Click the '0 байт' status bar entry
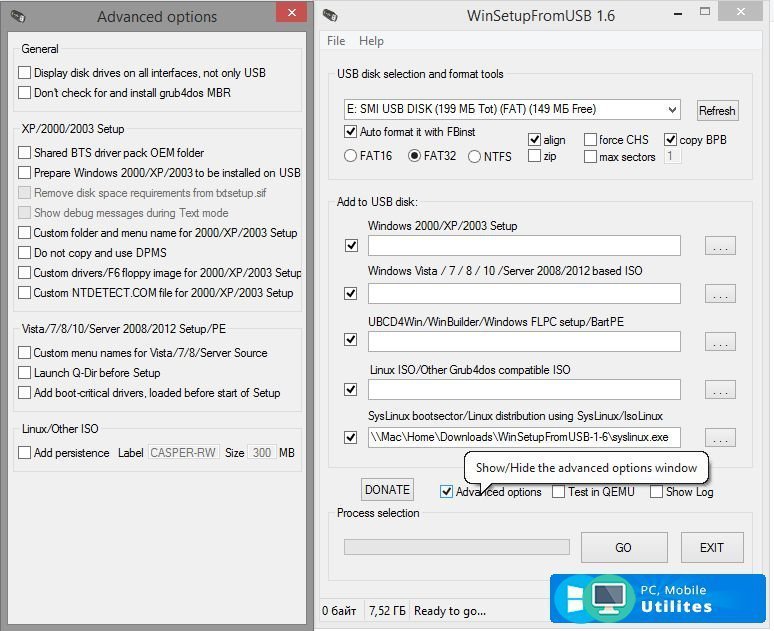 pyautogui.click(x=339, y=611)
